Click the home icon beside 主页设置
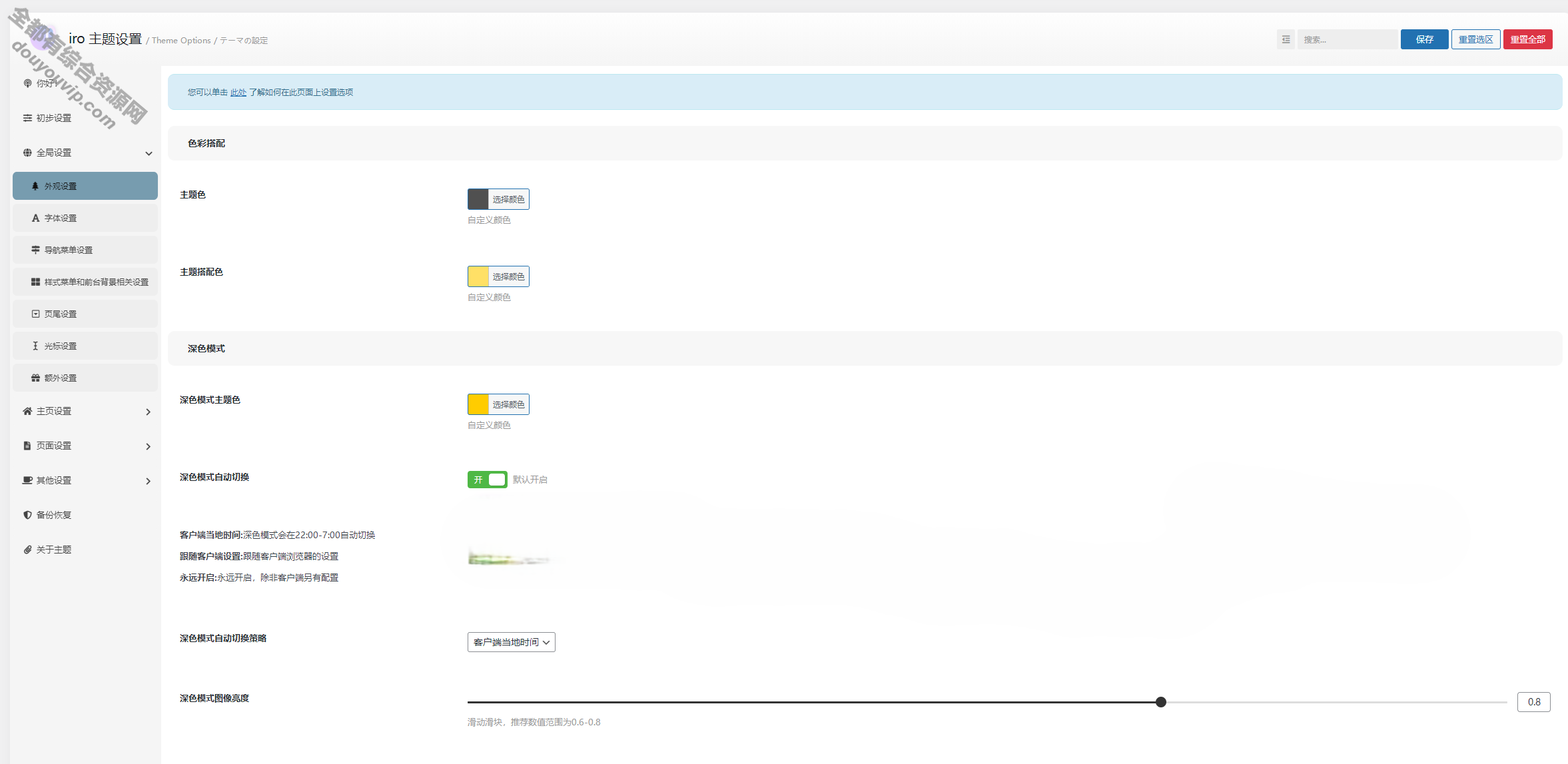 [27, 411]
